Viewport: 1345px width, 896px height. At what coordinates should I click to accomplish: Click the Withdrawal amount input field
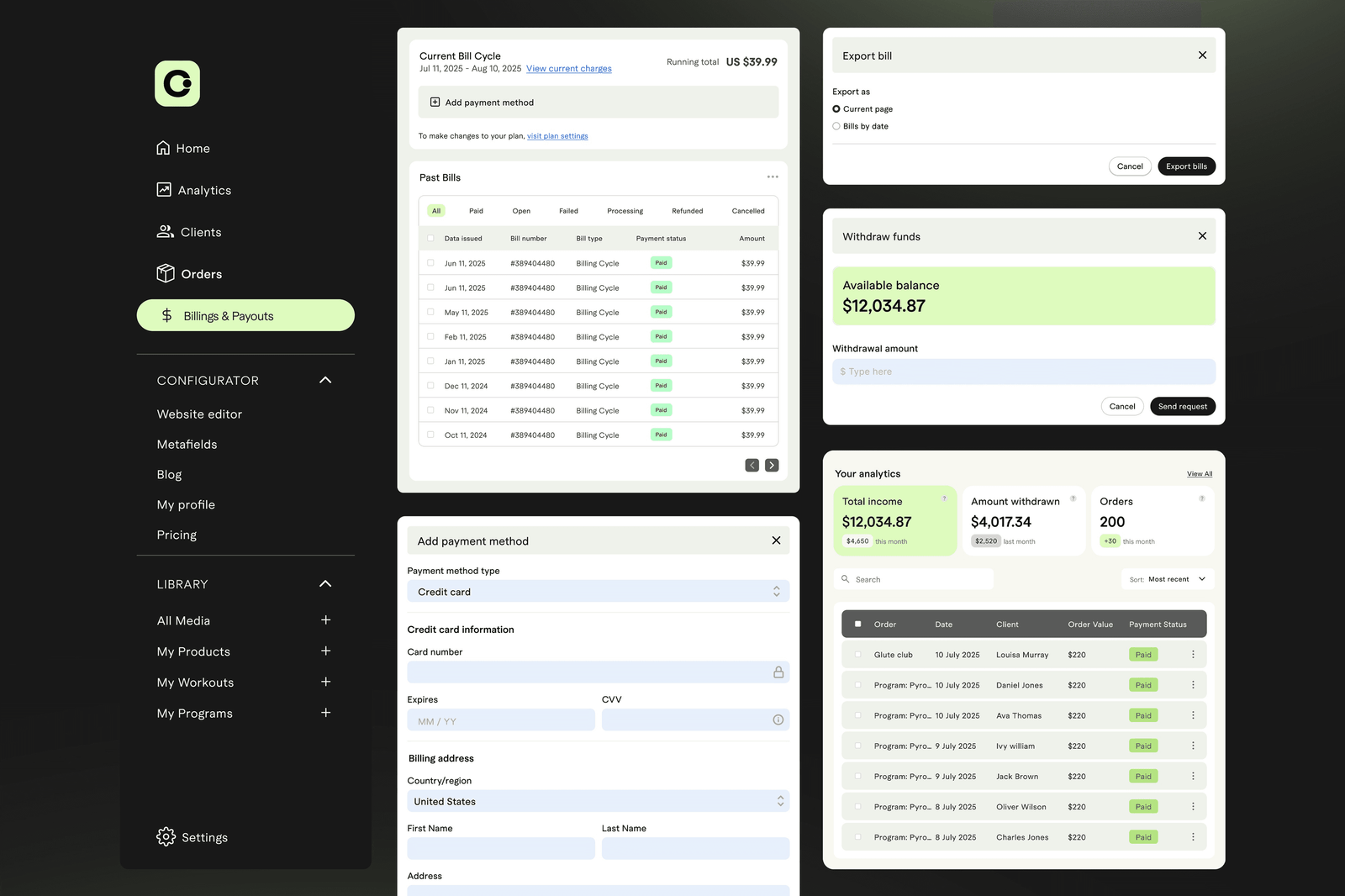click(1022, 371)
